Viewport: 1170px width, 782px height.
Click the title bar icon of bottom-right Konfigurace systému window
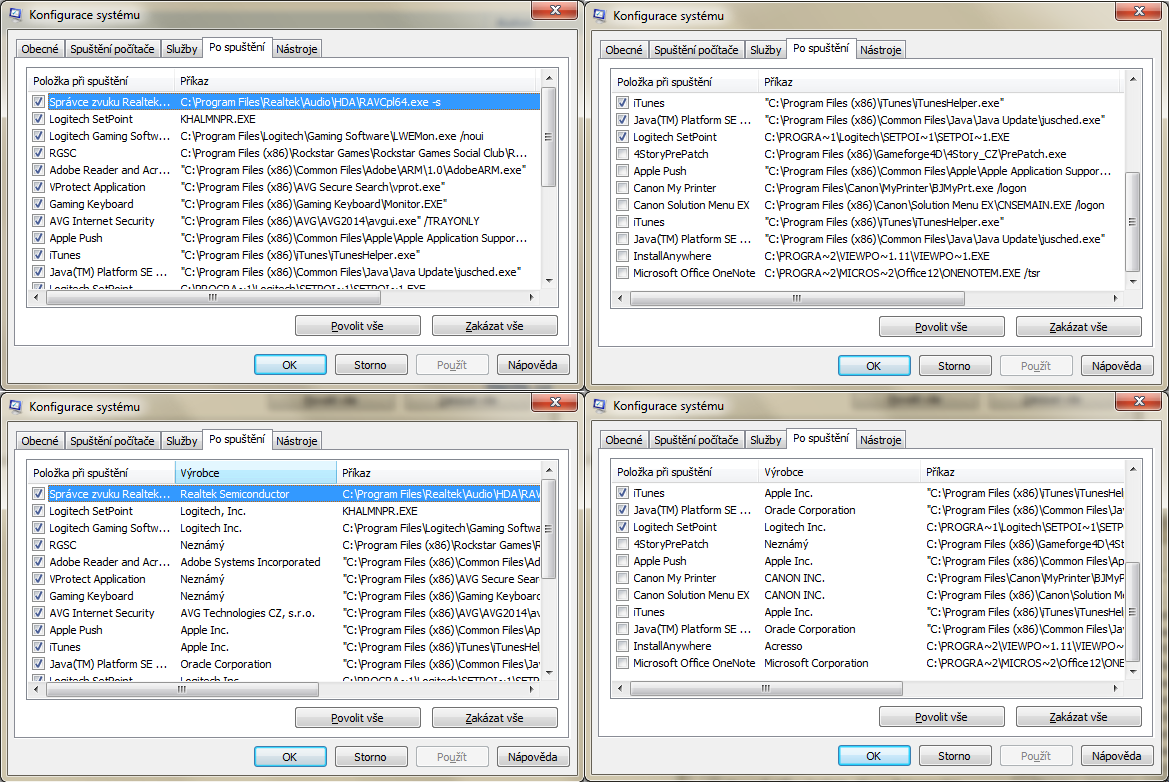pyautogui.click(x=600, y=405)
